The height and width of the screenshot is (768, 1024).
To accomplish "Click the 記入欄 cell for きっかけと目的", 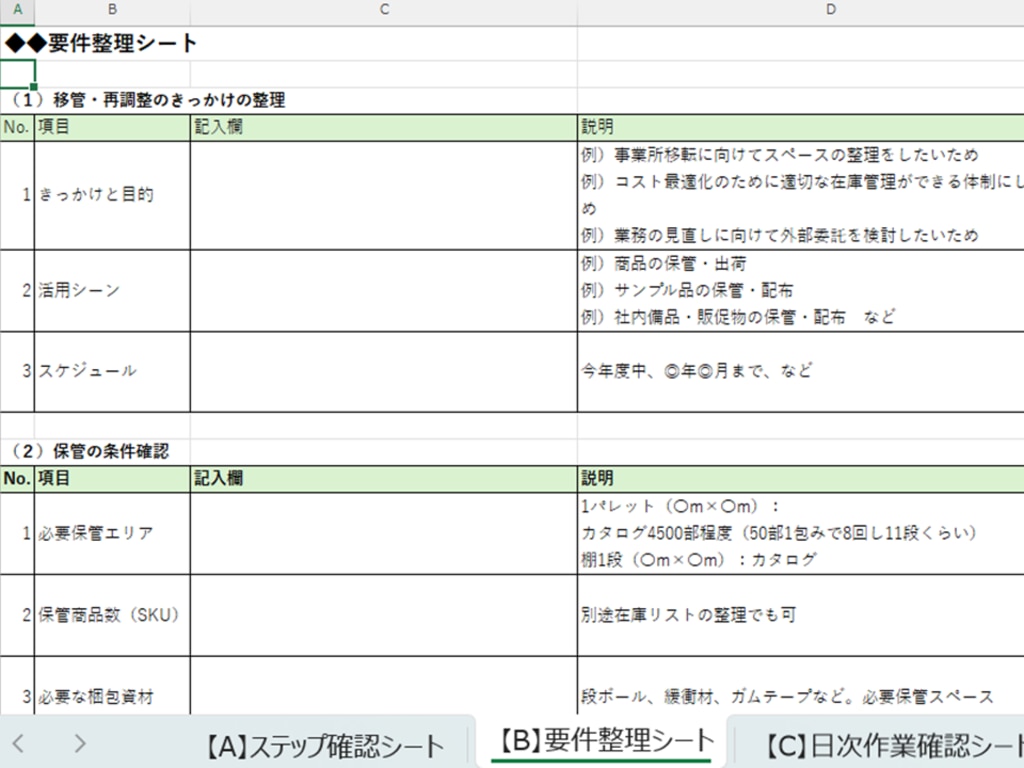I will click(383, 195).
